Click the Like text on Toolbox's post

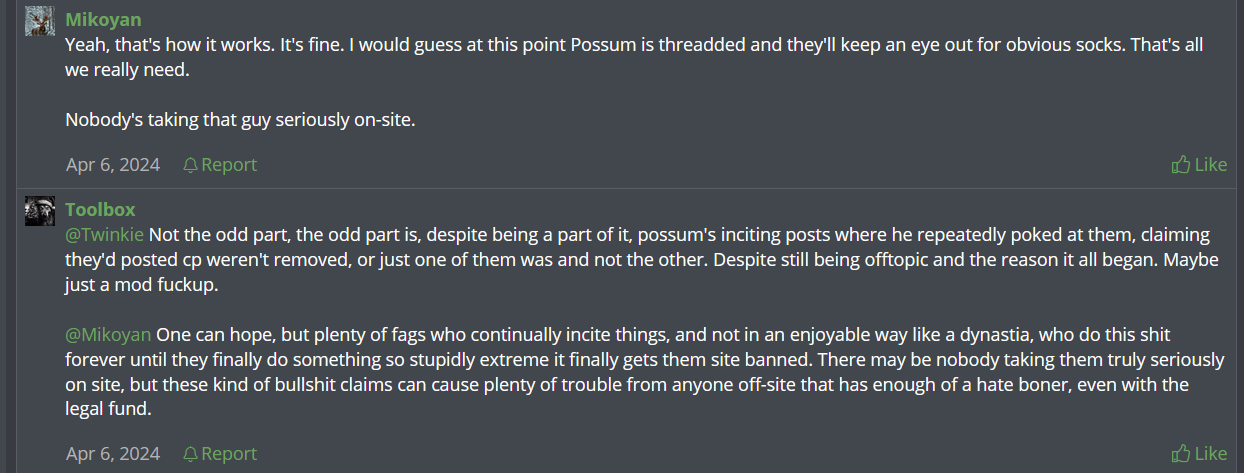[1211, 454]
